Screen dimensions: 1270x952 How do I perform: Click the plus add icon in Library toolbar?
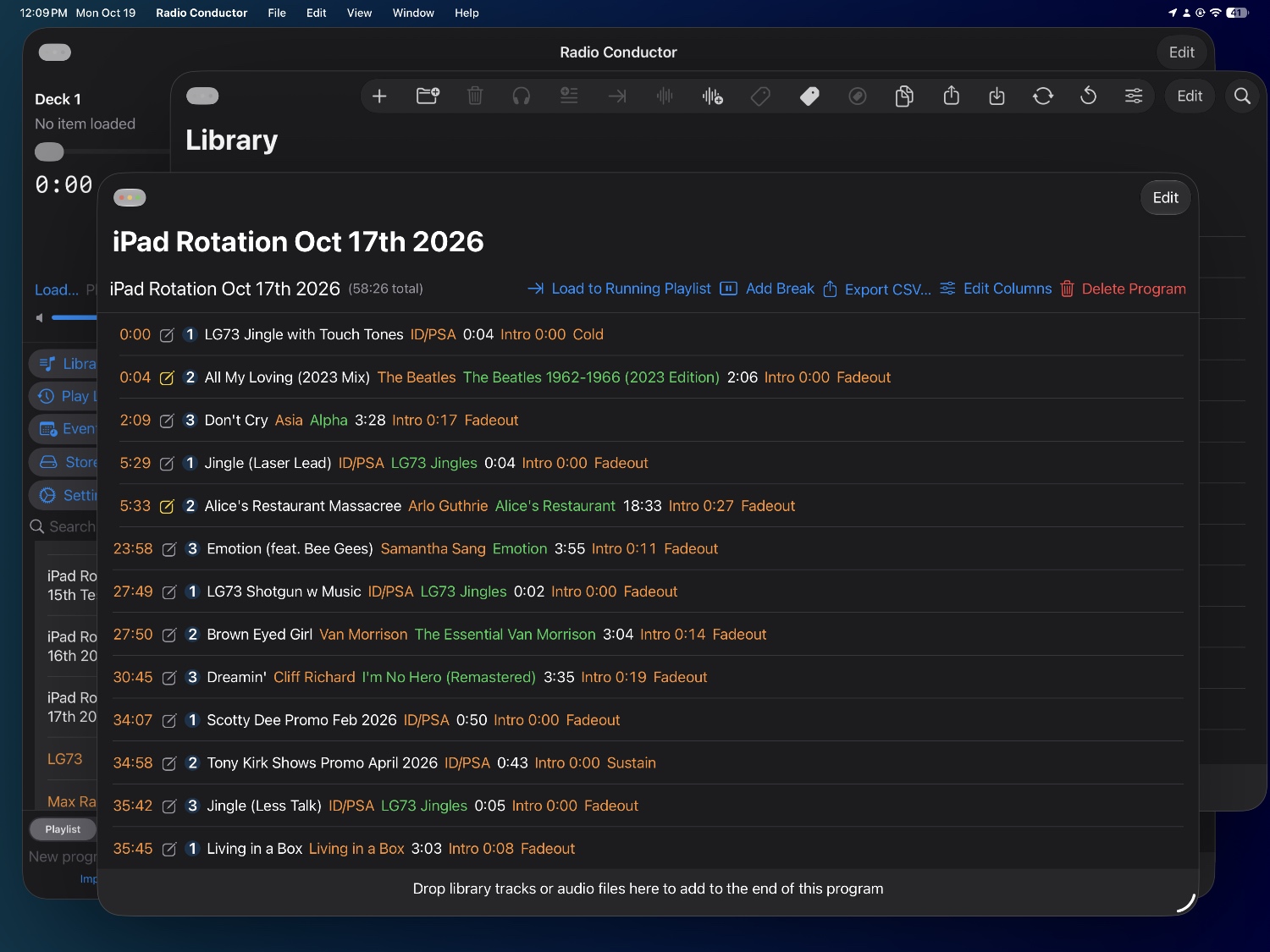tap(379, 96)
